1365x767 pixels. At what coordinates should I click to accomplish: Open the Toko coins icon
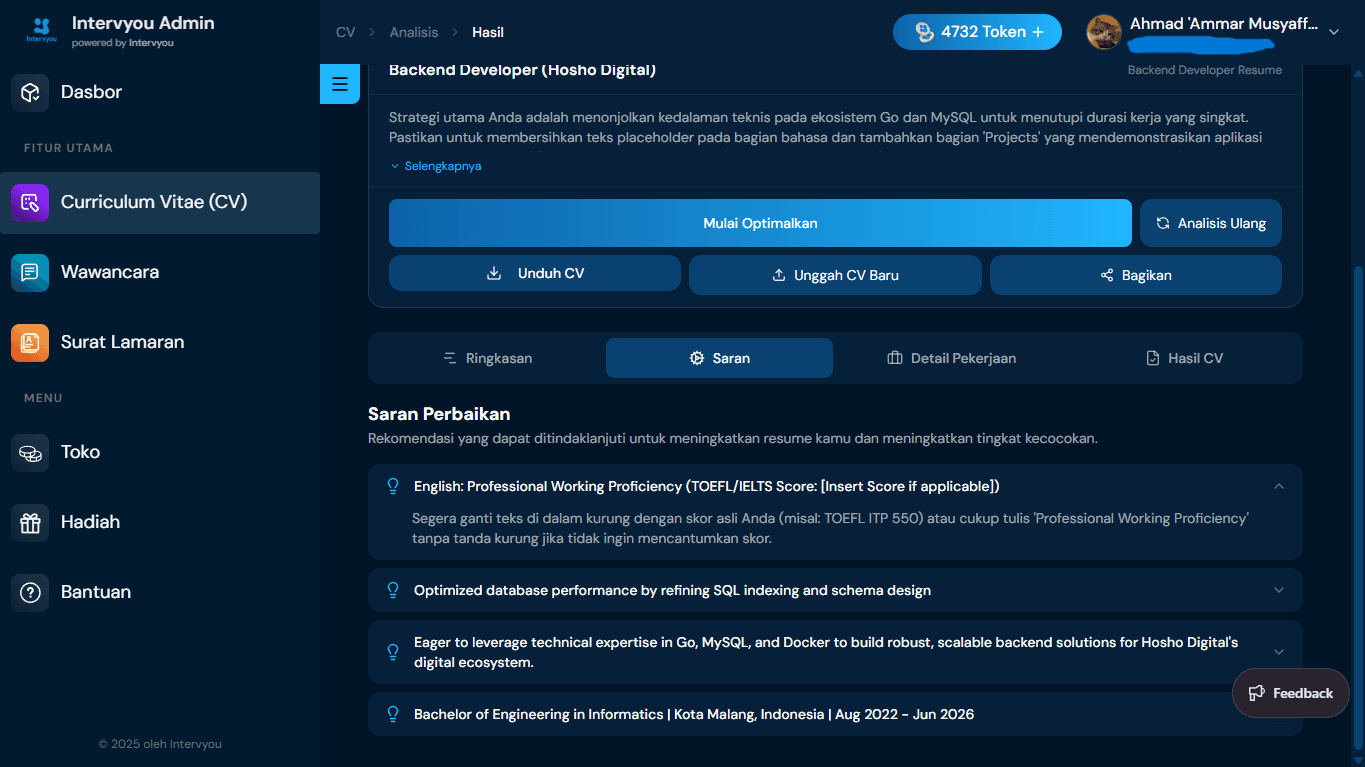pyautogui.click(x=30, y=452)
